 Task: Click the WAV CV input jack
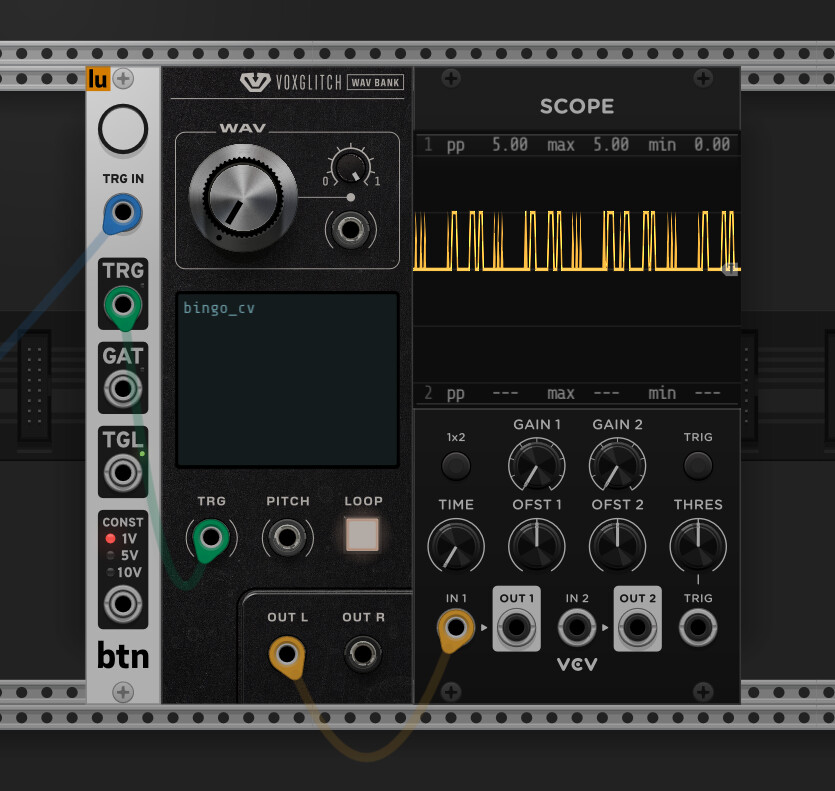(350, 230)
